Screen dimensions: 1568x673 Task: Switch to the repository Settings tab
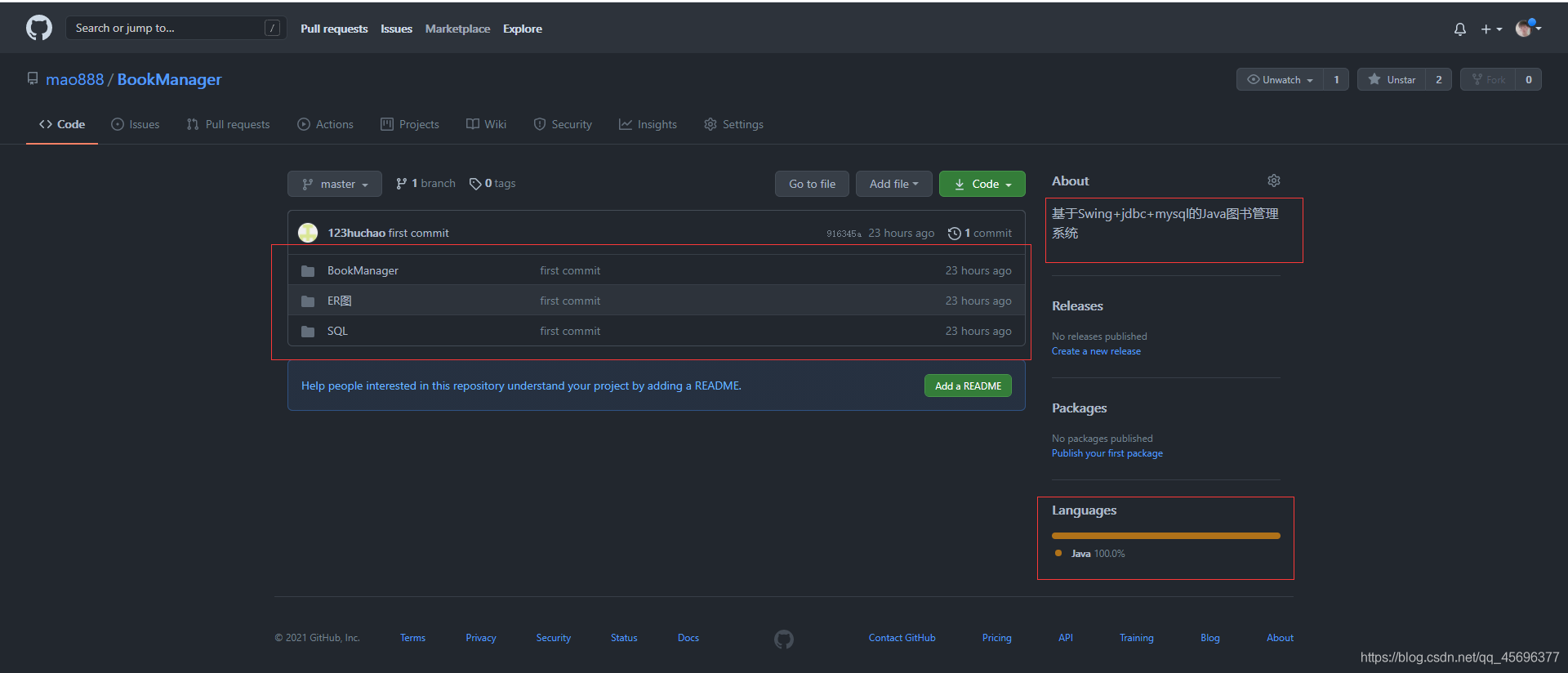pos(734,124)
